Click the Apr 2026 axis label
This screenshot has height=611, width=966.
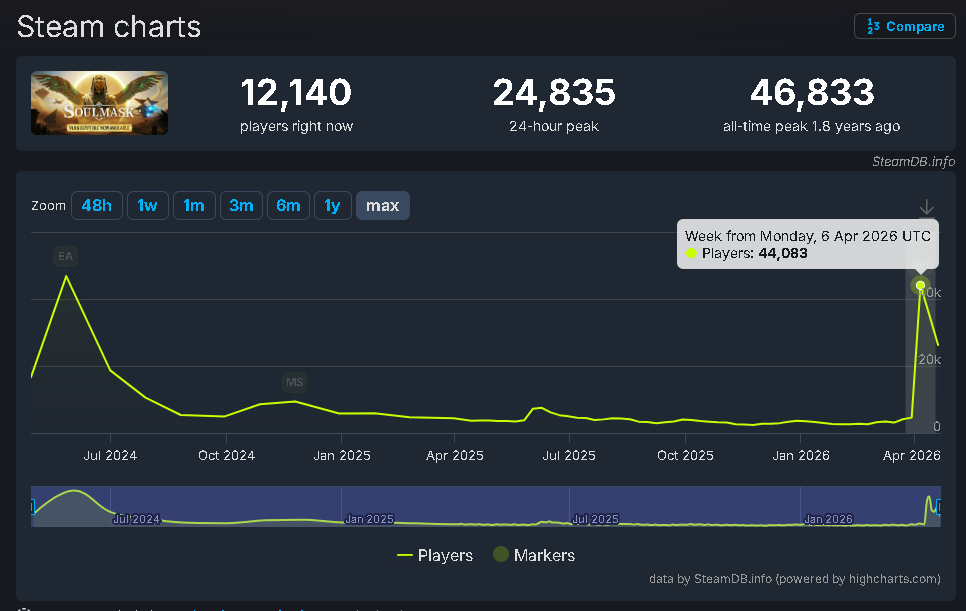pos(912,456)
